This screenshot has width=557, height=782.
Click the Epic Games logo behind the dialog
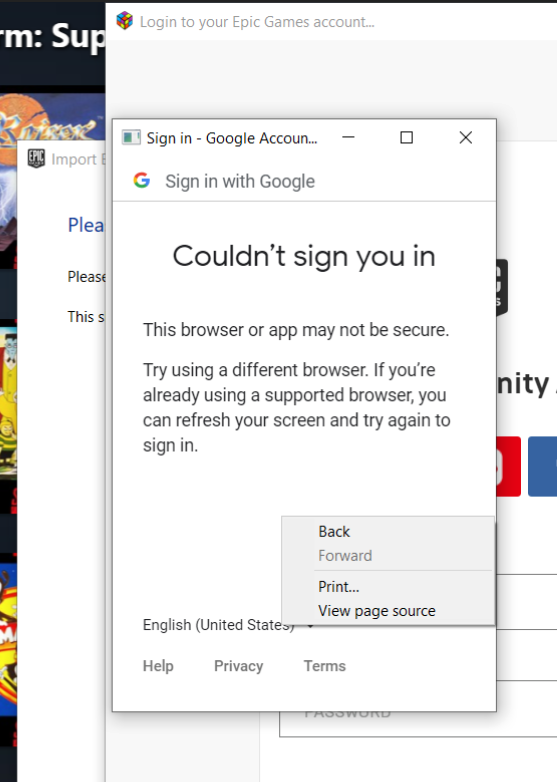click(502, 287)
